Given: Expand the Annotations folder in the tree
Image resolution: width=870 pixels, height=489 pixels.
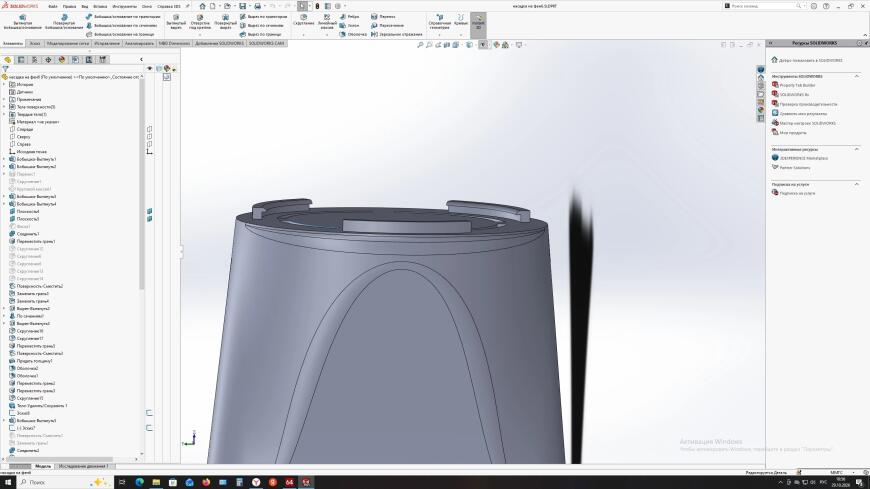Looking at the screenshot, I should [4, 99].
